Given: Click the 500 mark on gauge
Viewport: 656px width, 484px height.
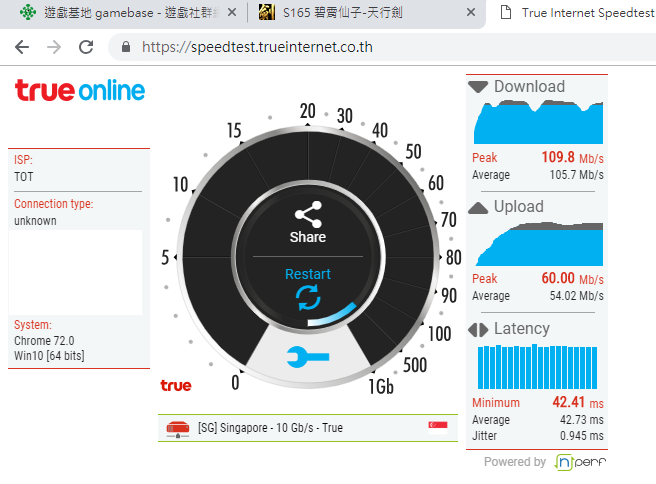Looking at the screenshot, I should (415, 365).
